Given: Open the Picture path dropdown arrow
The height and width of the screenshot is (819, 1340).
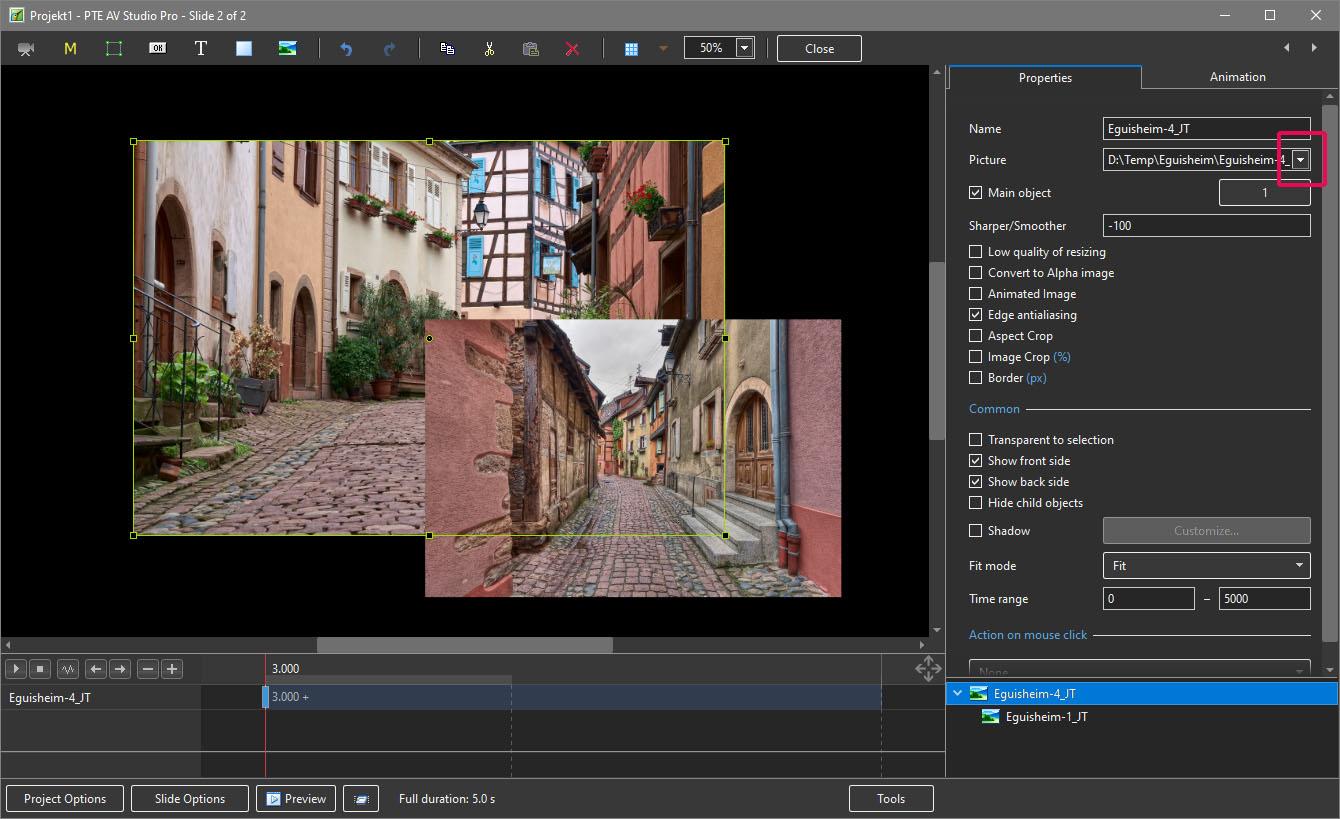Looking at the screenshot, I should (1300, 160).
